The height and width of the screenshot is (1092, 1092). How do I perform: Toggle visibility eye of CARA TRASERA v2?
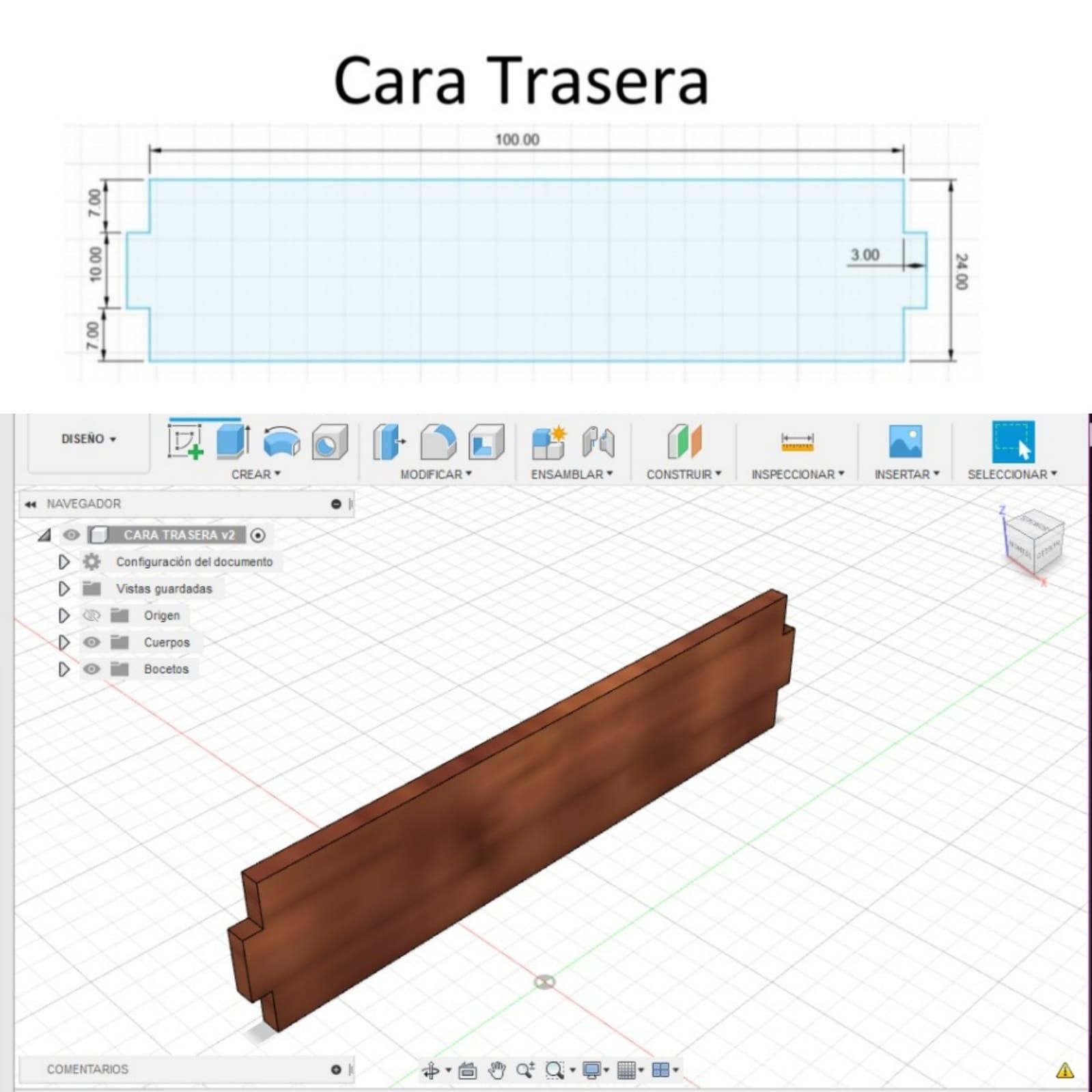71,535
